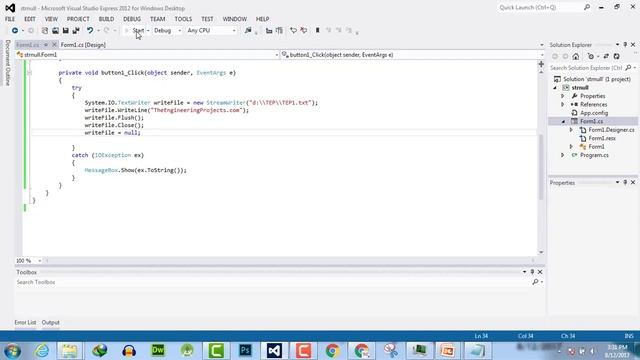Open the Output tab
Screen dimensions: 640x360
pyautogui.click(x=51, y=322)
